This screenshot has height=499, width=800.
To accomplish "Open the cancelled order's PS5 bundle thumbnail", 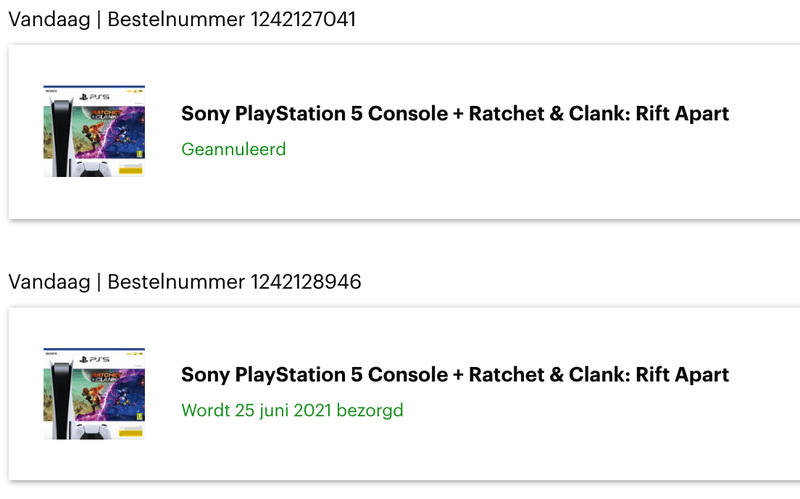I will click(94, 131).
